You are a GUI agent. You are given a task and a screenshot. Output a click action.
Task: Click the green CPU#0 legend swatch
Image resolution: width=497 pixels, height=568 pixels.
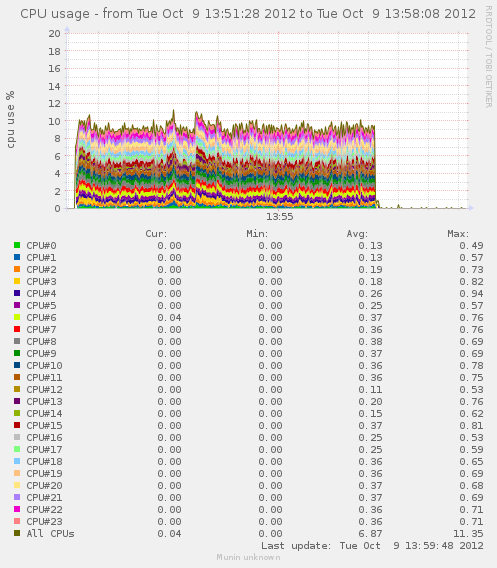17,245
